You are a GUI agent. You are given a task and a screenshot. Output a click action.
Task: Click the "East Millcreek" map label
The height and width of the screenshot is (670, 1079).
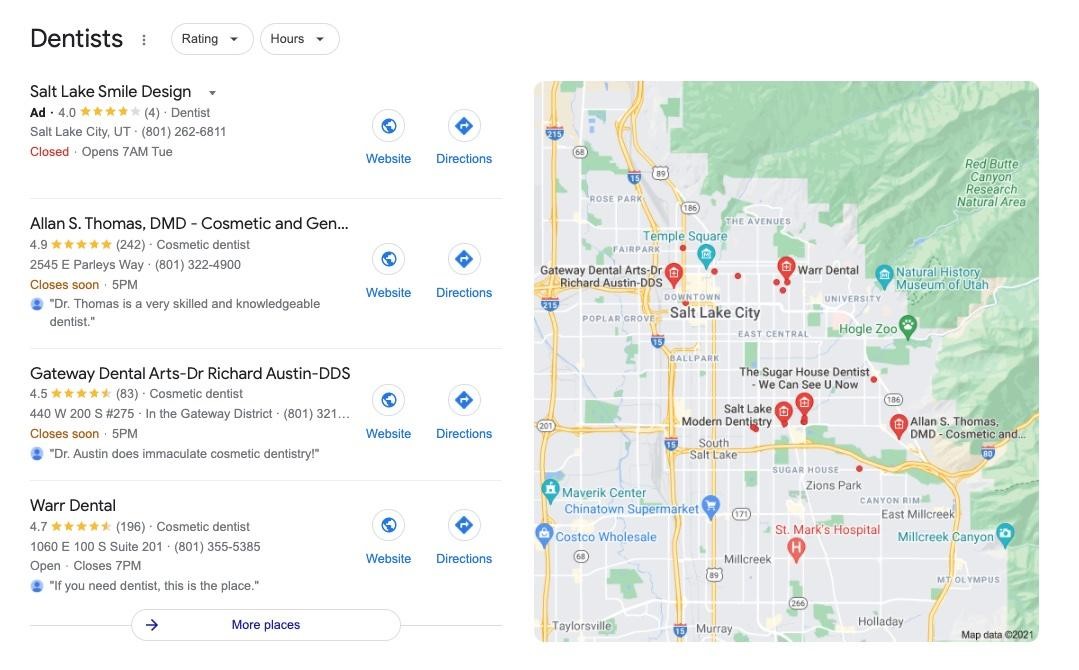tap(917, 515)
